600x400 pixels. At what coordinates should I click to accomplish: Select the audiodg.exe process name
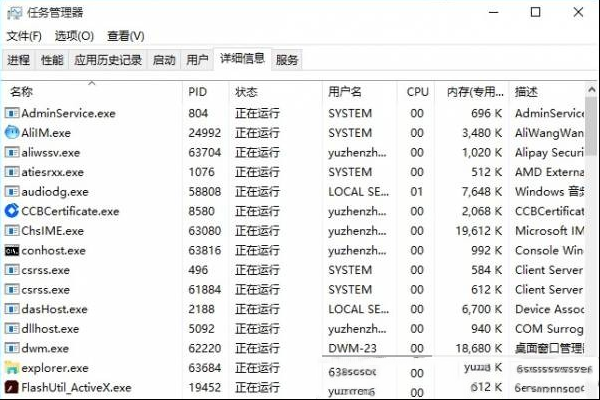click(55, 191)
